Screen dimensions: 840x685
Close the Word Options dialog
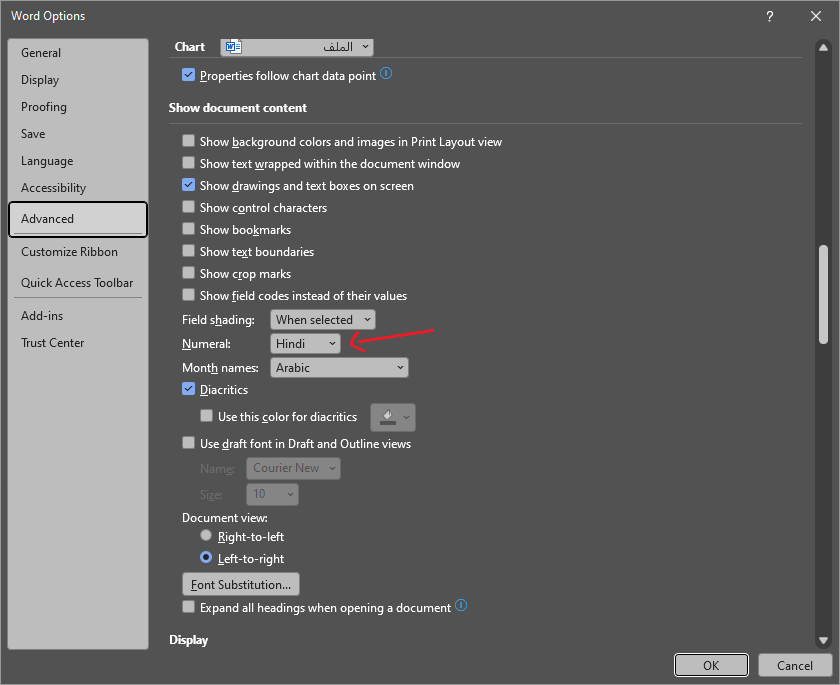pos(815,16)
